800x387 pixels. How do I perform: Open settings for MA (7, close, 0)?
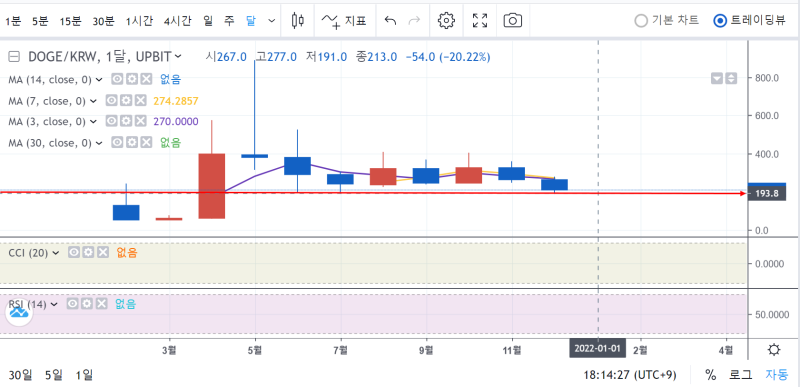coord(126,100)
